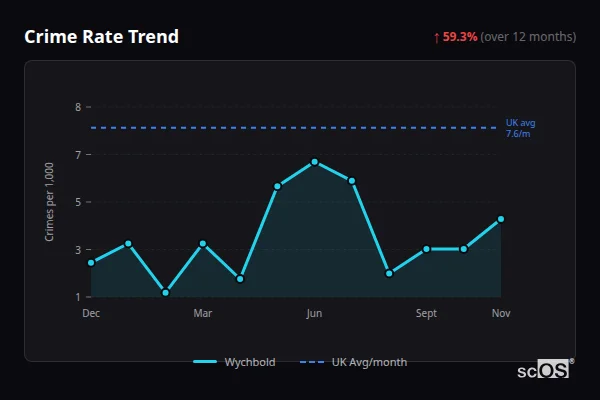Click the y-axis value 3
This screenshot has width=600, height=400.
78,250
